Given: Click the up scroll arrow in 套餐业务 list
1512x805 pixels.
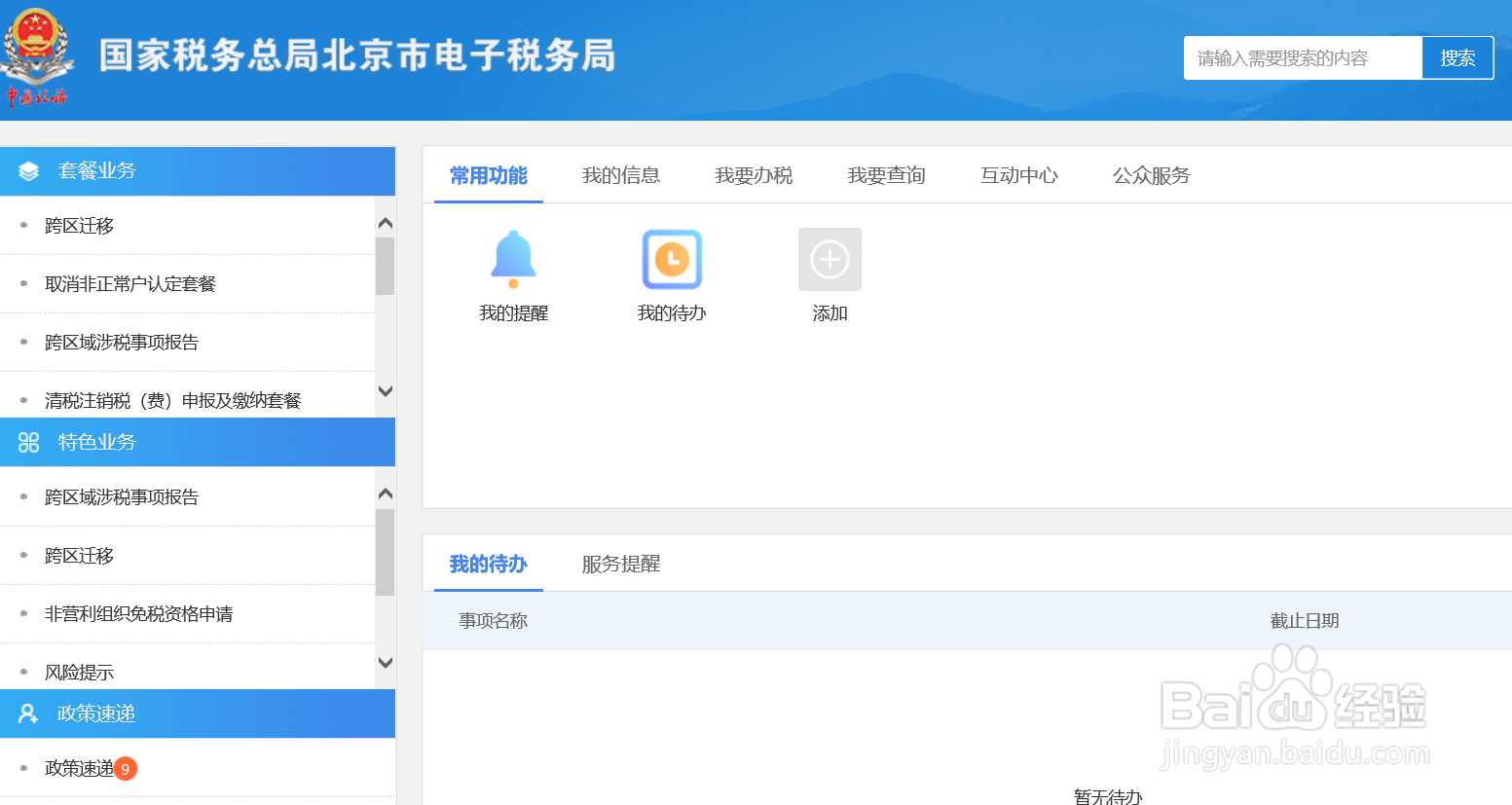Looking at the screenshot, I should (x=385, y=221).
